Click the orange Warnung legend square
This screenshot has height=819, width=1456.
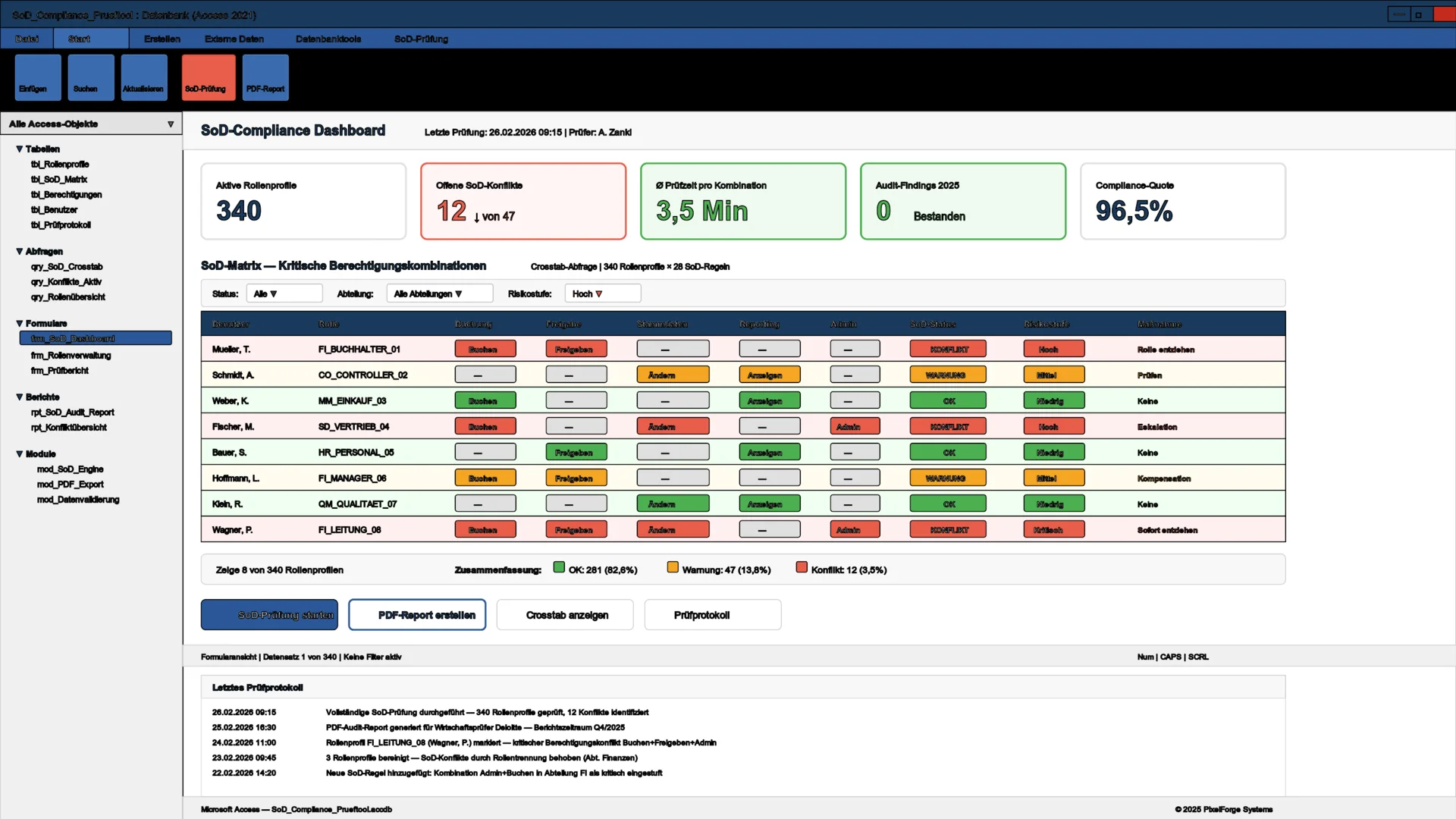(x=672, y=566)
